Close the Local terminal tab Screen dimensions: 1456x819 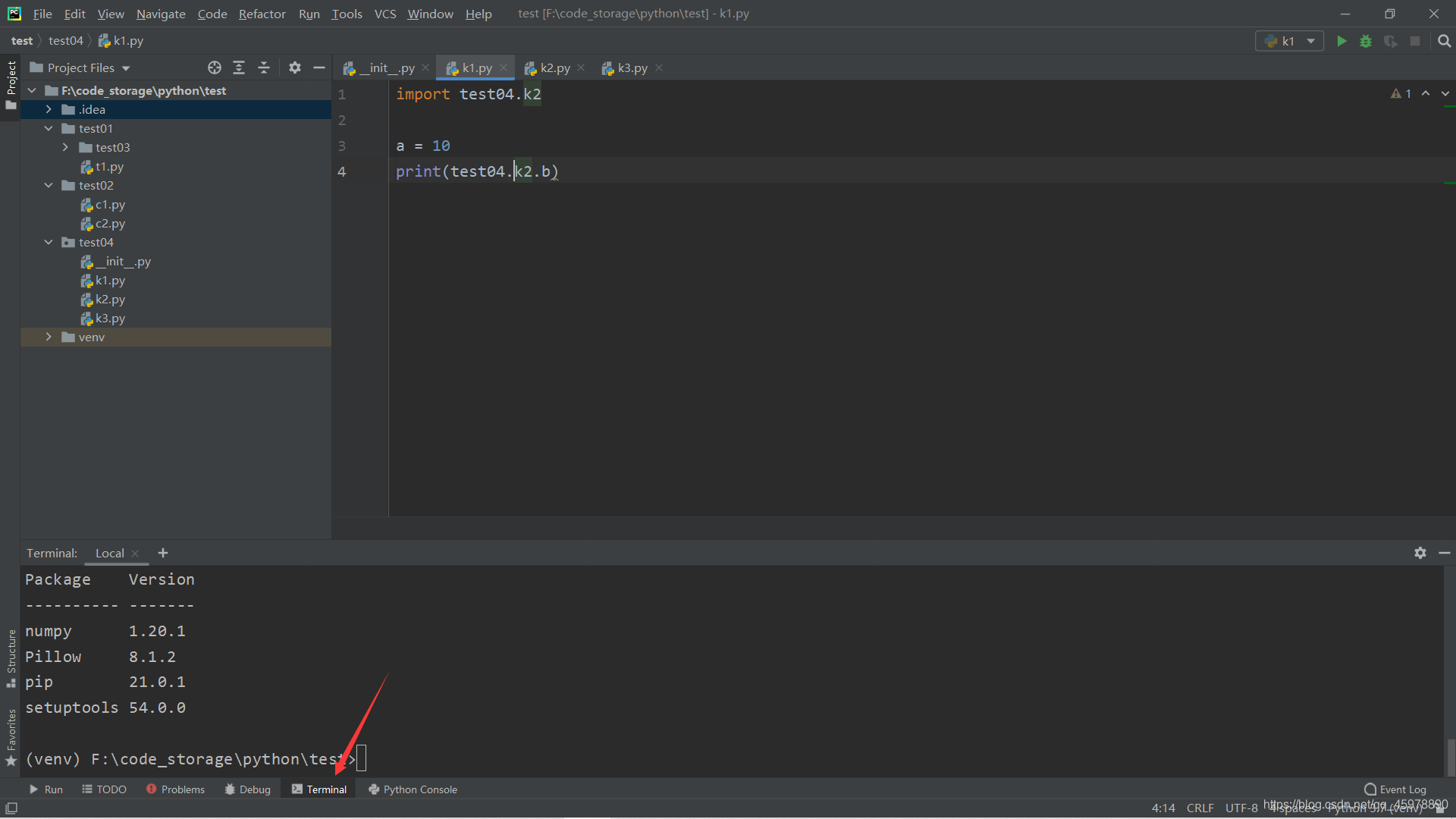tap(135, 554)
